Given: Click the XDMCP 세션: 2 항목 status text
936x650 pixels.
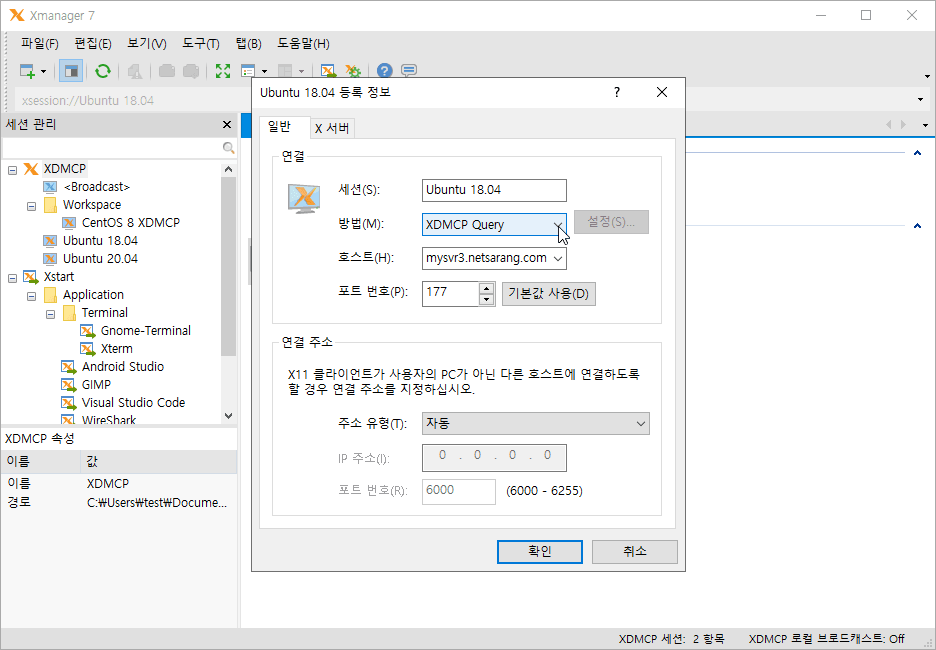Looking at the screenshot, I should pos(671,639).
